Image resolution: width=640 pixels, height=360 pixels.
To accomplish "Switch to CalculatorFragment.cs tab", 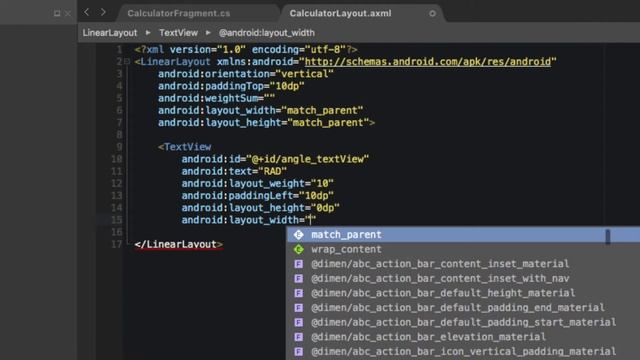I will [x=179, y=13].
